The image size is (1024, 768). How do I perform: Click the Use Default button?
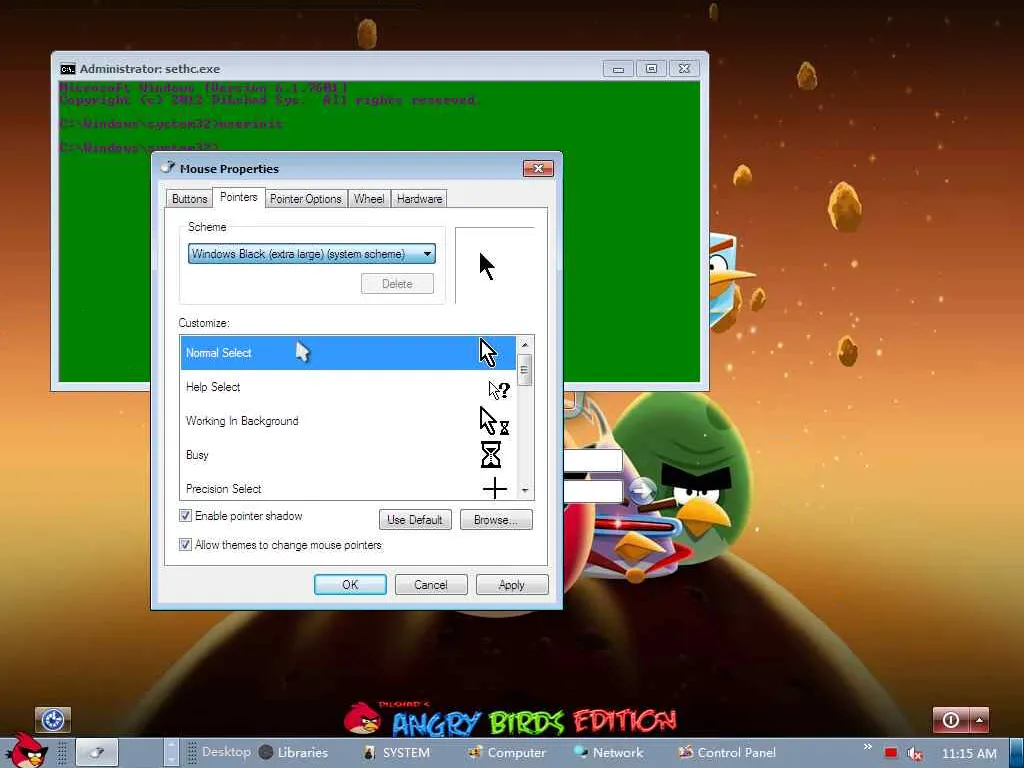click(x=415, y=520)
